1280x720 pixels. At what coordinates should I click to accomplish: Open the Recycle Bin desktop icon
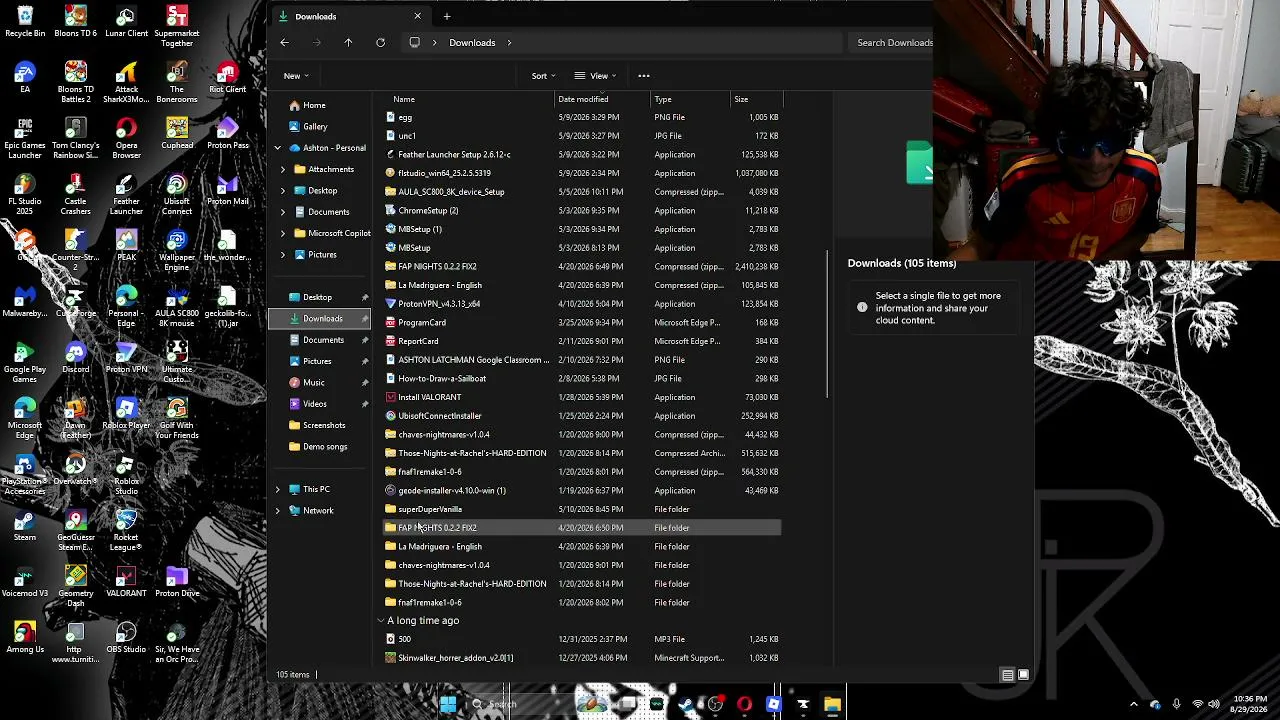tap(25, 22)
